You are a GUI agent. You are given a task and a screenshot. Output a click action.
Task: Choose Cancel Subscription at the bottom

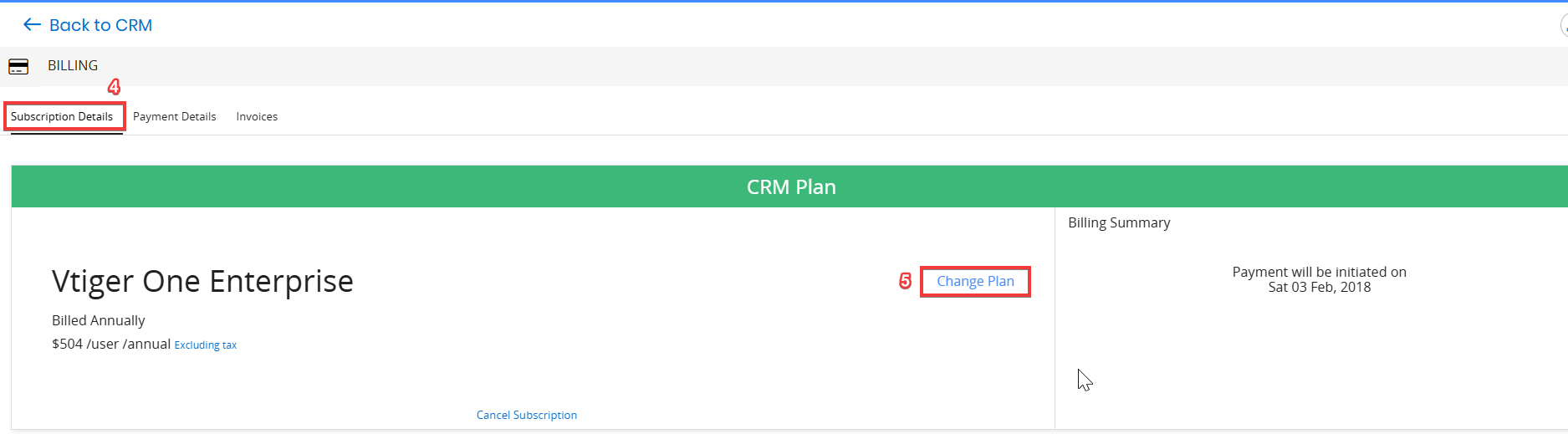527,415
